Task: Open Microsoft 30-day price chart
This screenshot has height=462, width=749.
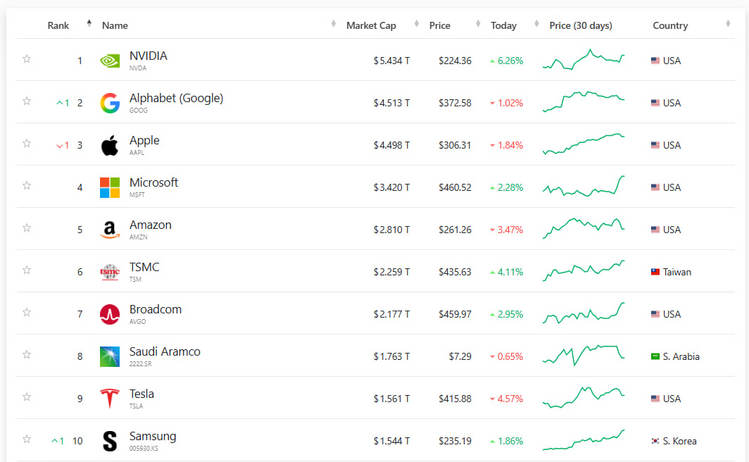Action: coord(583,186)
